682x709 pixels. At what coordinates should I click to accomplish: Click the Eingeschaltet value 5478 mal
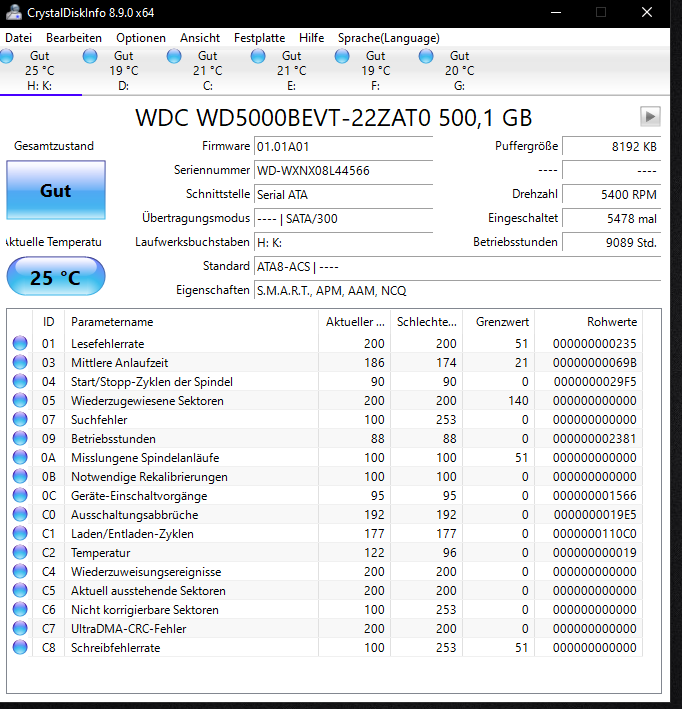[611, 219]
